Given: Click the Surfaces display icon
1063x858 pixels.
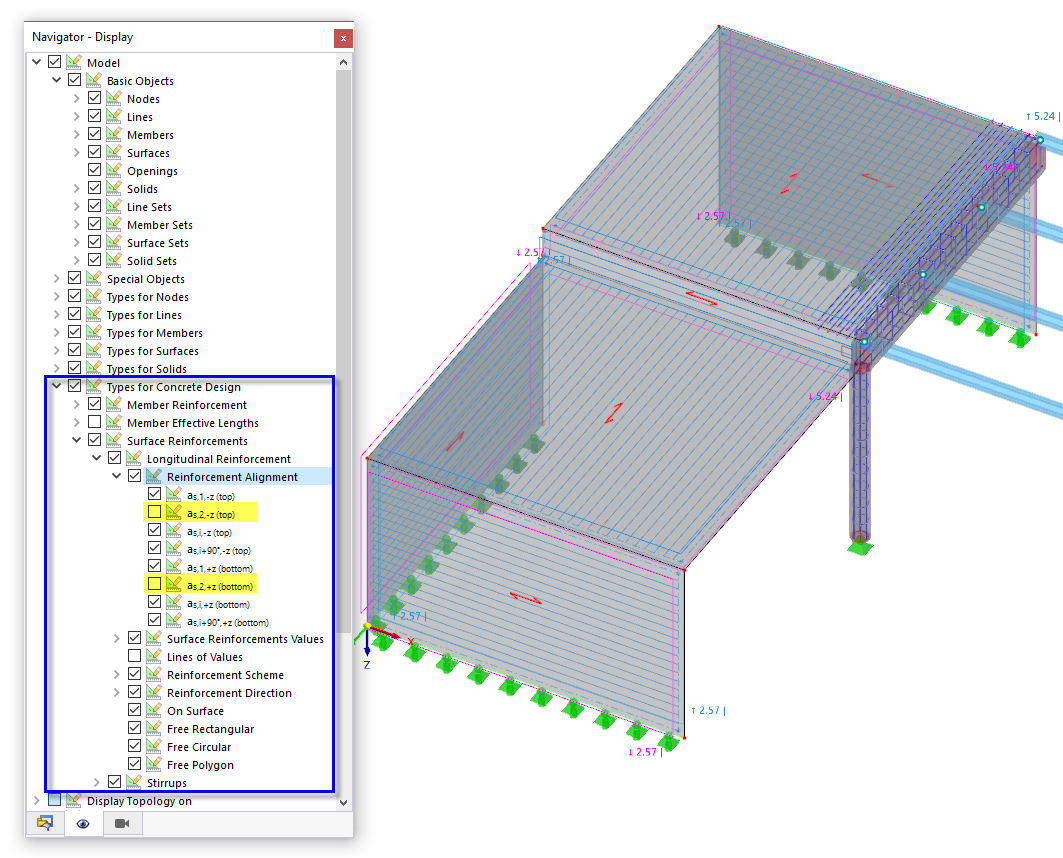Looking at the screenshot, I should point(114,152).
